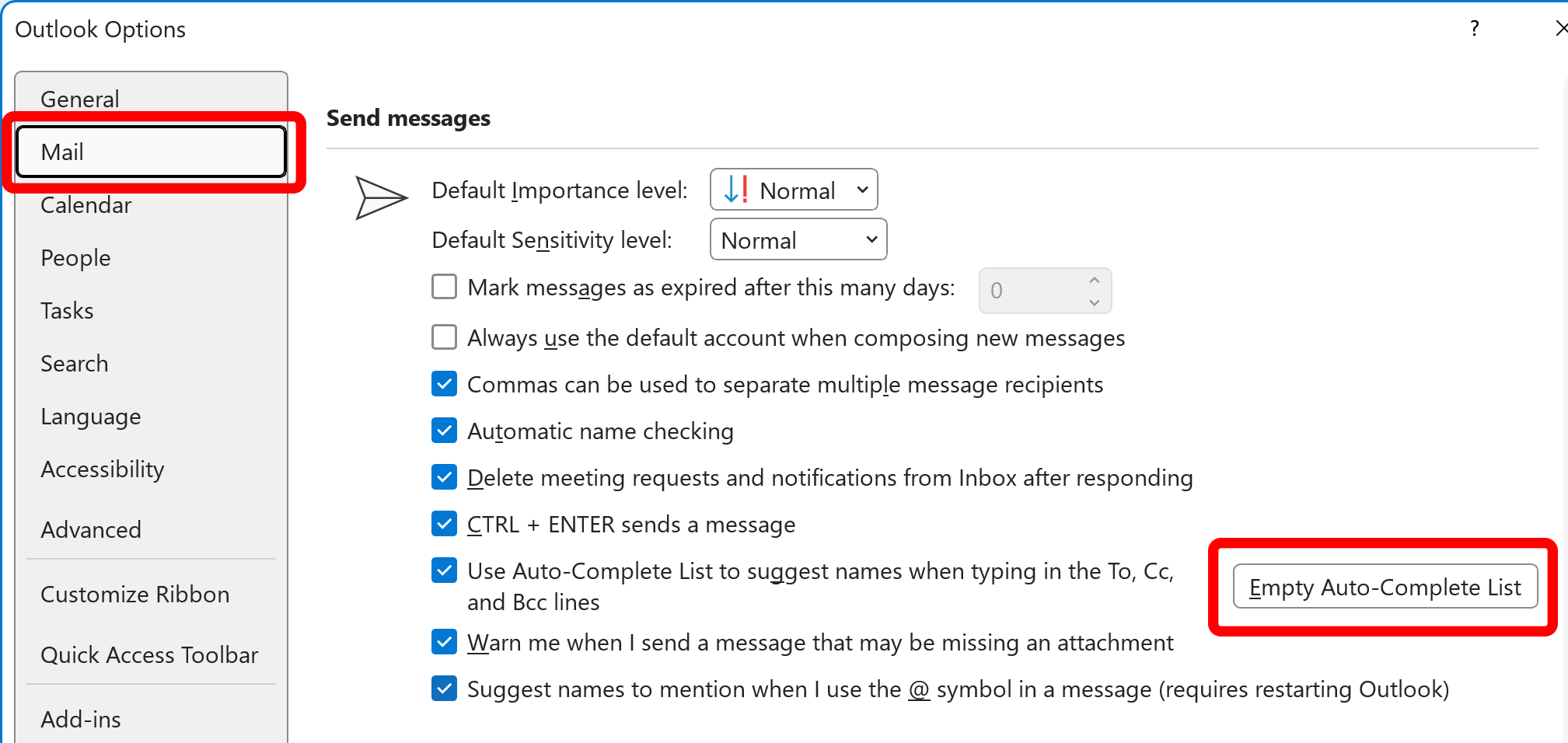The width and height of the screenshot is (1568, 743).
Task: Uncheck Warn me about missing attachment
Action: [444, 642]
